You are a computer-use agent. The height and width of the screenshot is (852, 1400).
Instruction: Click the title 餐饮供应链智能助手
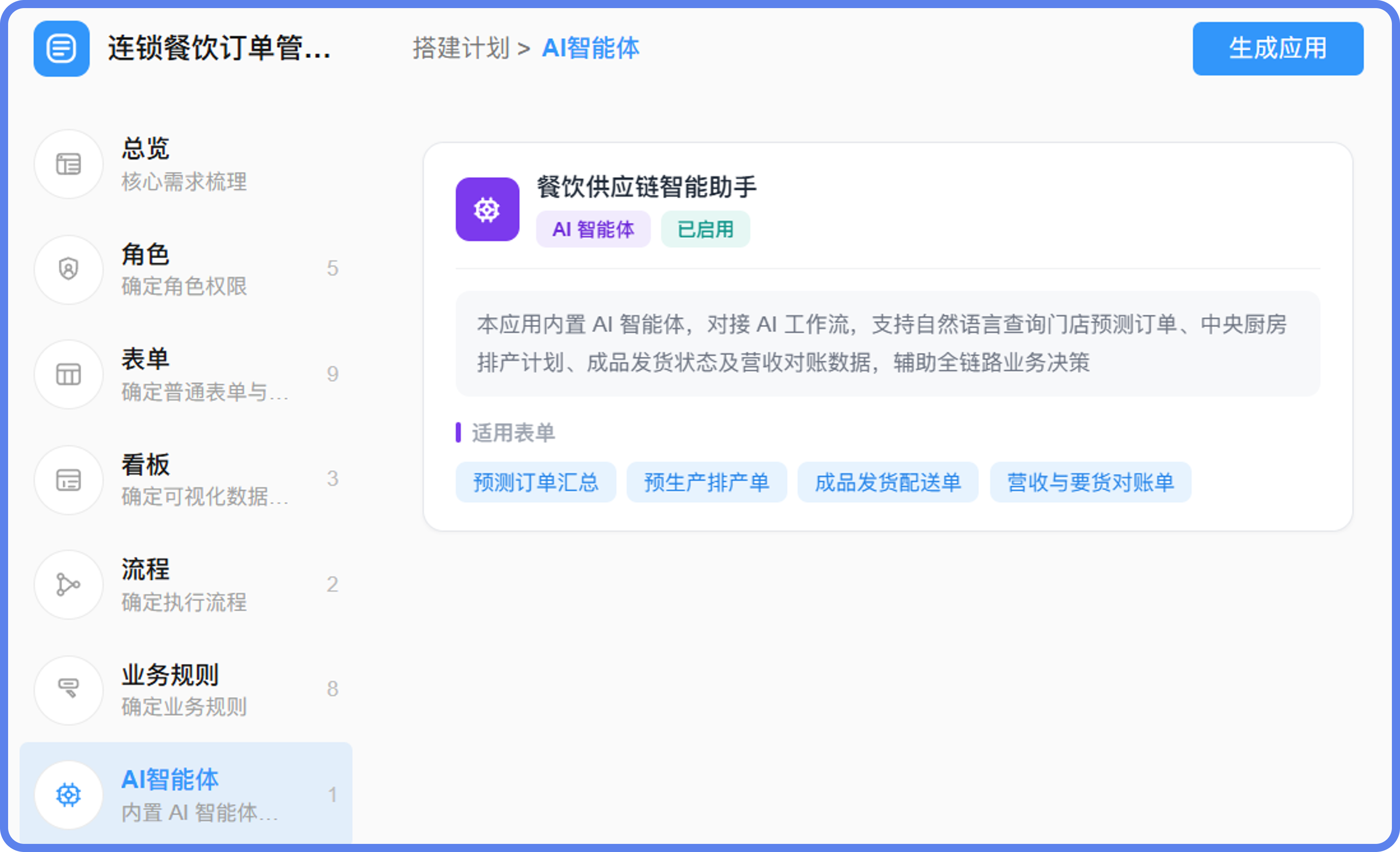646,187
